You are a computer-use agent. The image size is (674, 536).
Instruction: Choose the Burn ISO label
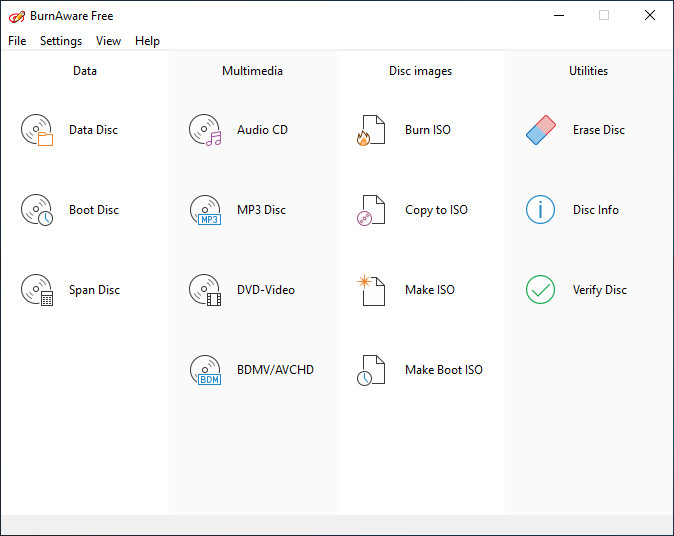click(428, 130)
